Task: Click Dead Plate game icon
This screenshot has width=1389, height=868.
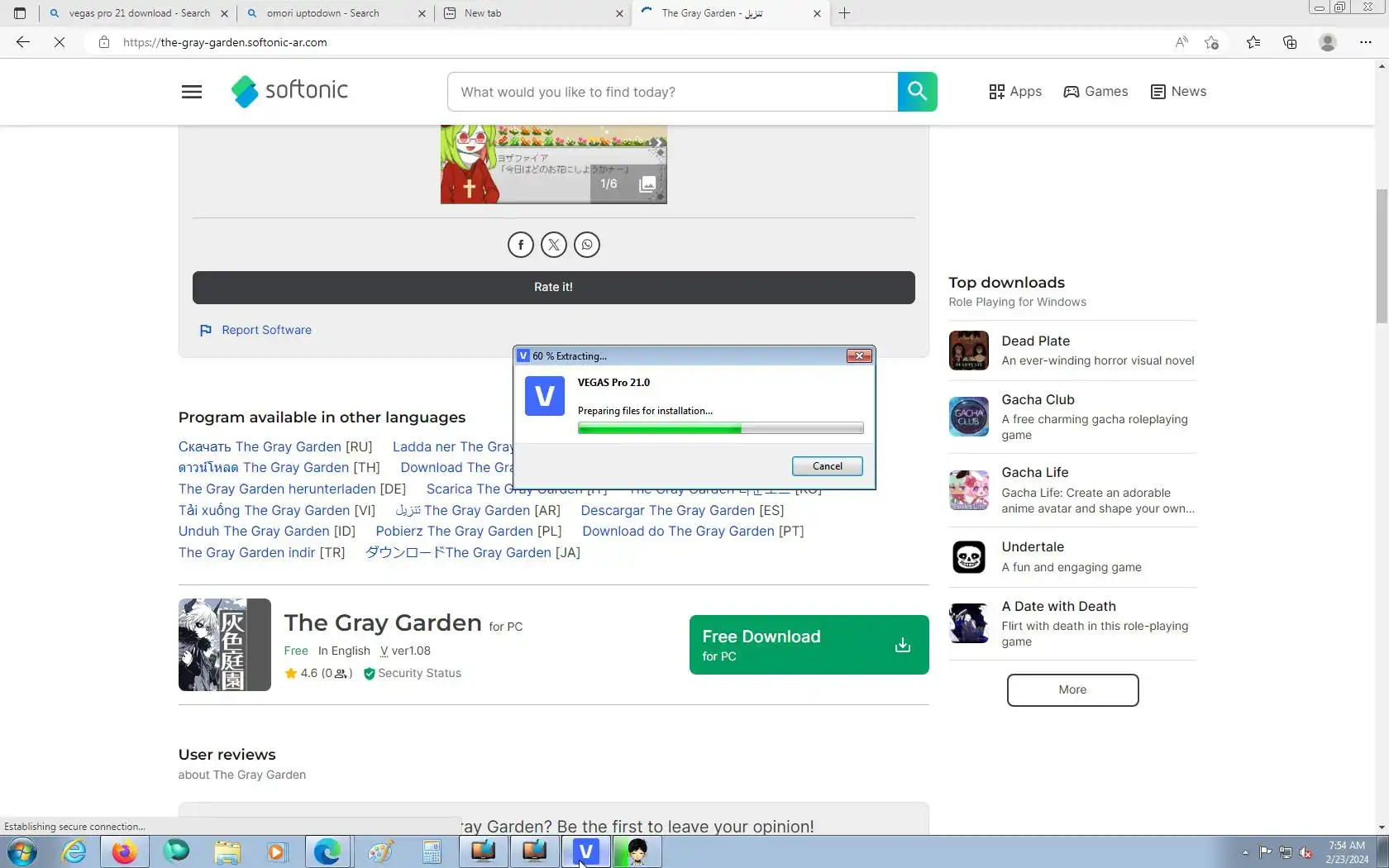Action: click(969, 351)
